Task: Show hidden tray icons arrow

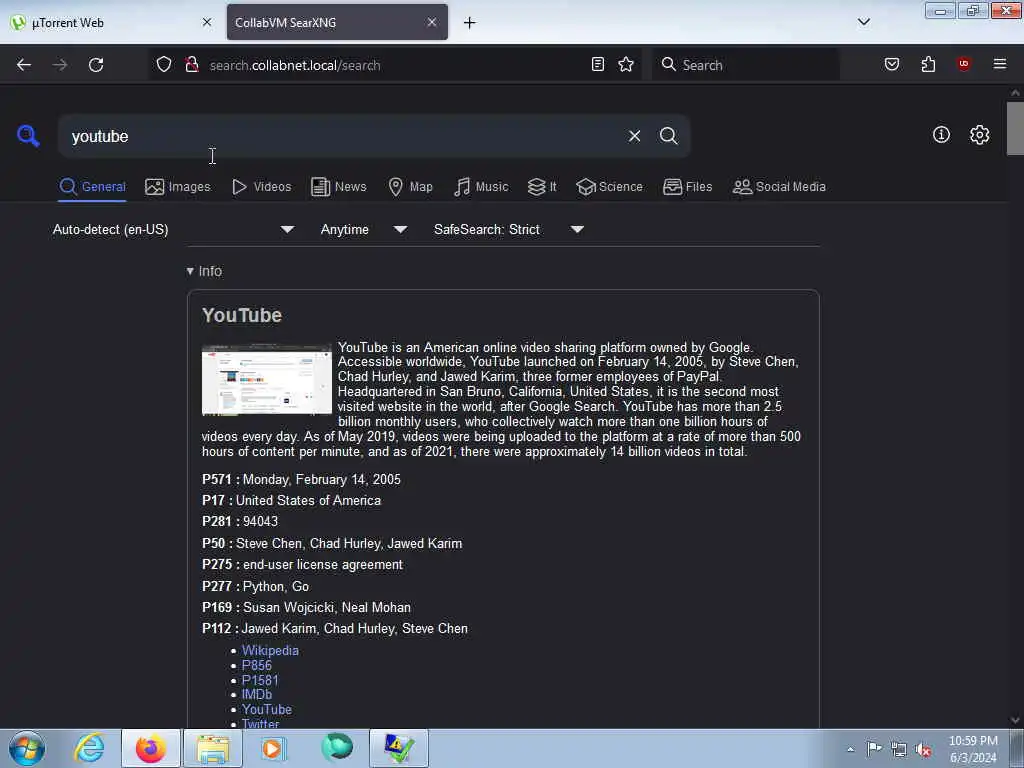Action: point(850,750)
